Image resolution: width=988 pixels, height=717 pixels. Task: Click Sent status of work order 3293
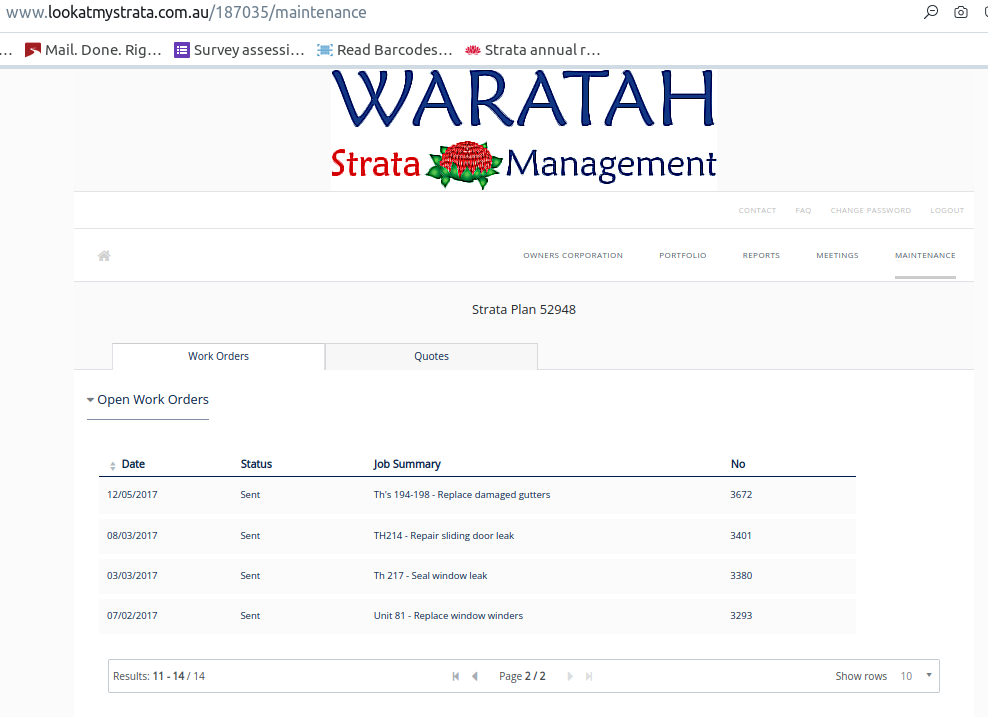coord(250,616)
